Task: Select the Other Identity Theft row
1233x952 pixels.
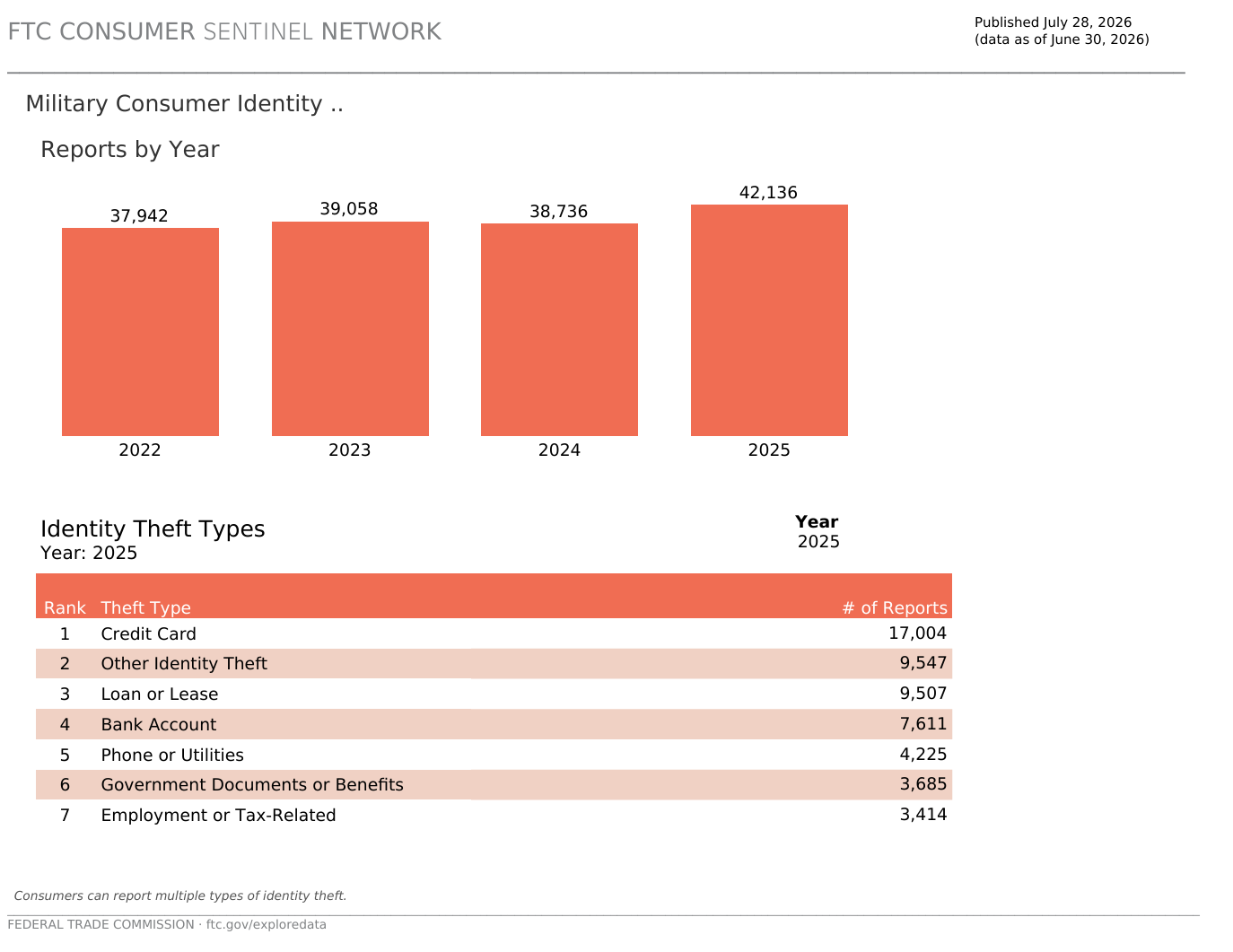Action: coord(494,664)
